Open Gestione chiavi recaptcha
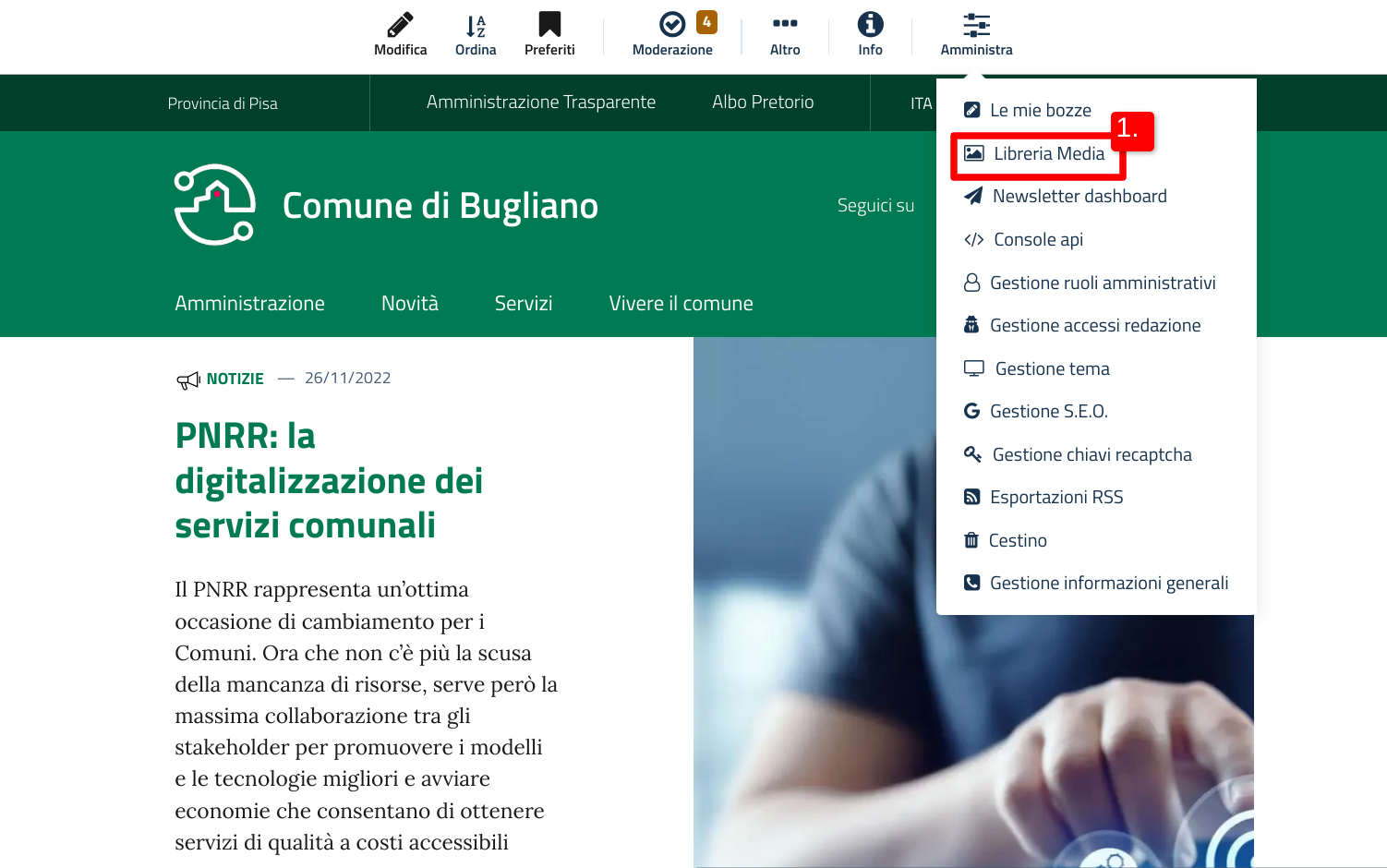The width and height of the screenshot is (1387, 868). 1092,454
